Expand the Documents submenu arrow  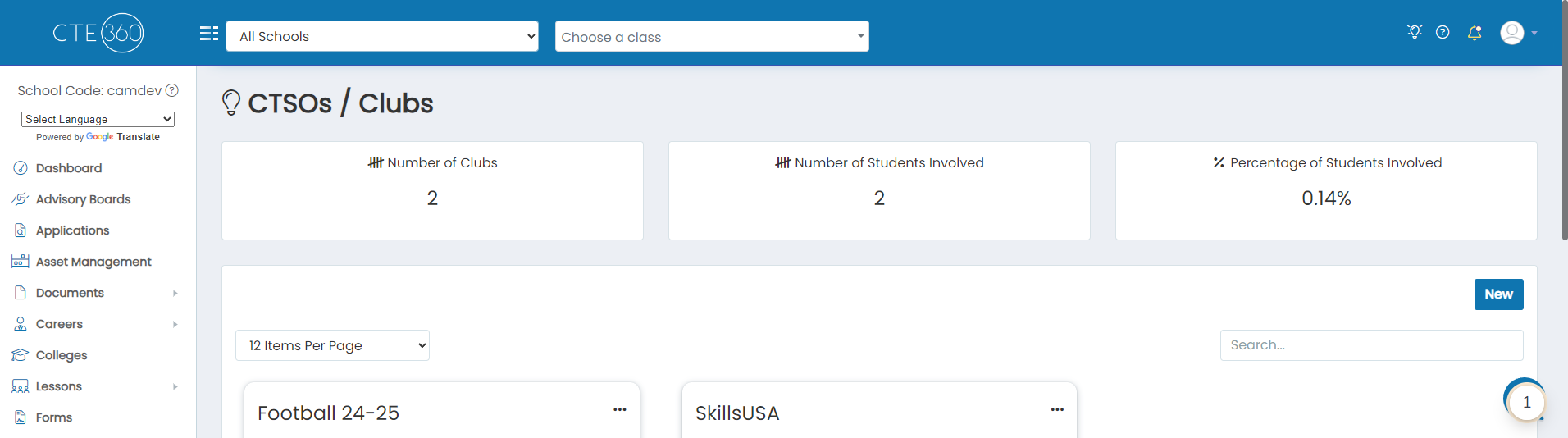coord(175,293)
